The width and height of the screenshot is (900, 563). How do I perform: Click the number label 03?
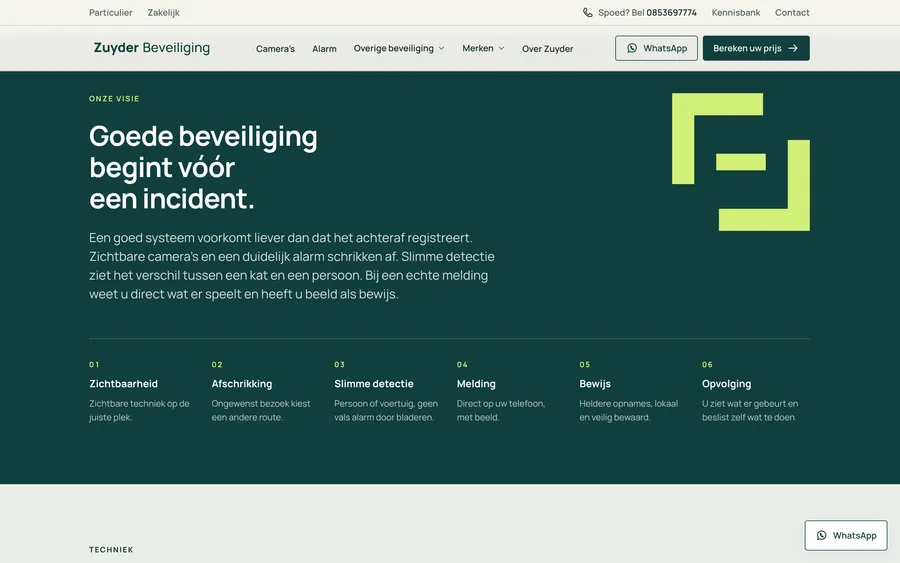[x=339, y=364]
